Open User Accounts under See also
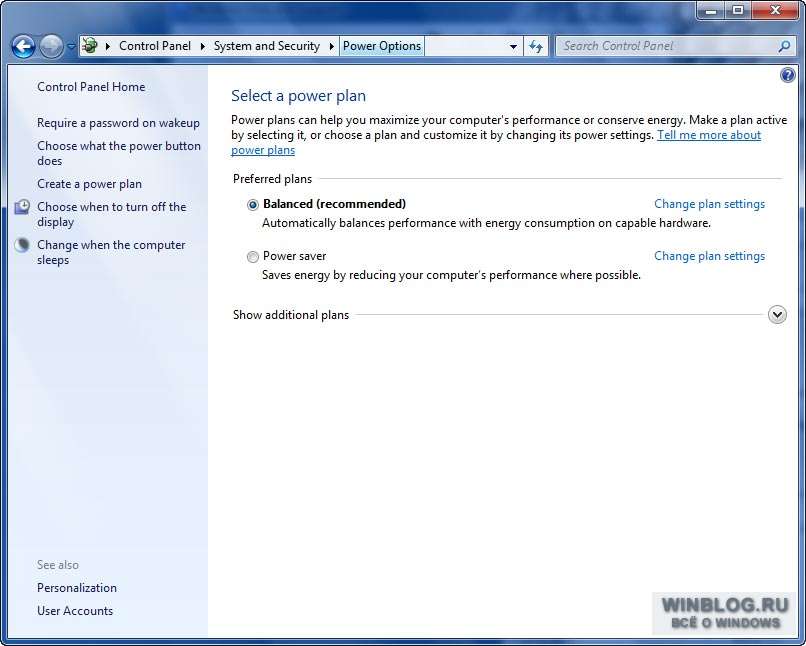The height and width of the screenshot is (646, 806). pyautogui.click(x=75, y=611)
